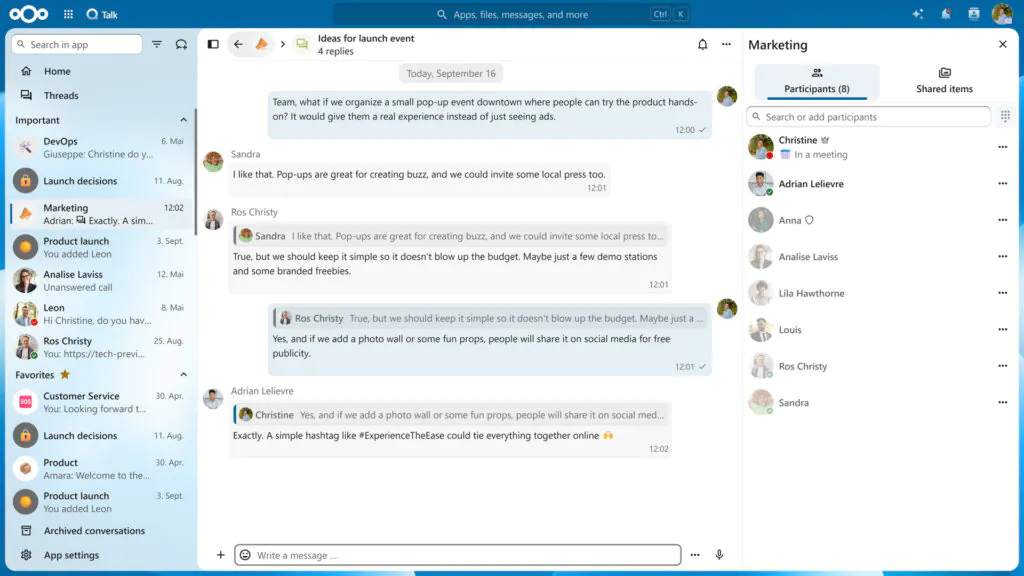Open options menu for Anna
1024x576 pixels.
tap(1002, 220)
